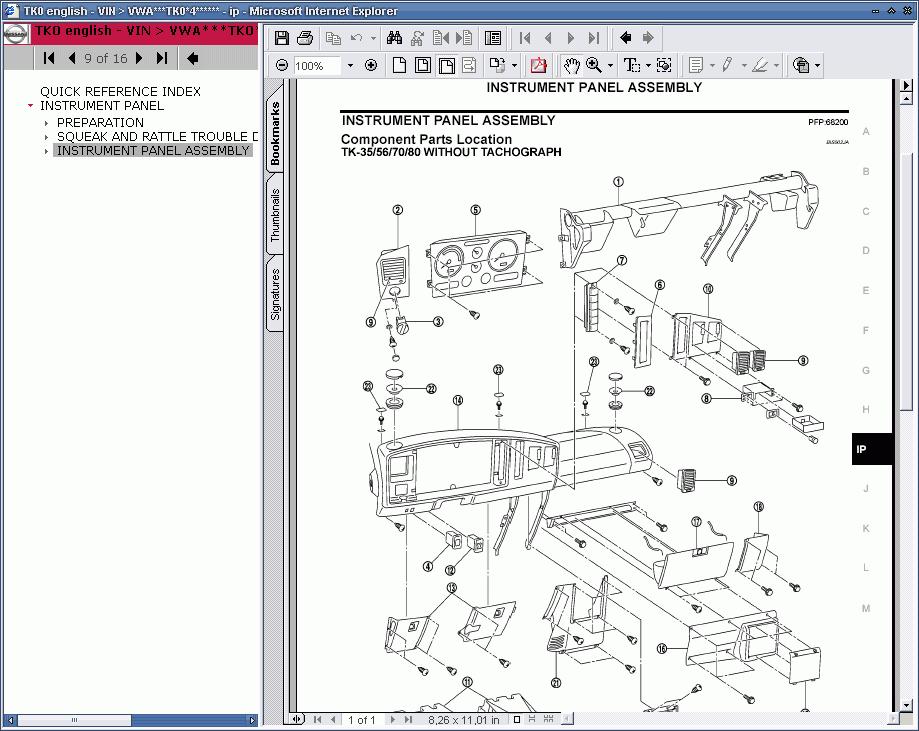Click the rotate view icon
The width and height of the screenshot is (919, 731).
(497, 65)
